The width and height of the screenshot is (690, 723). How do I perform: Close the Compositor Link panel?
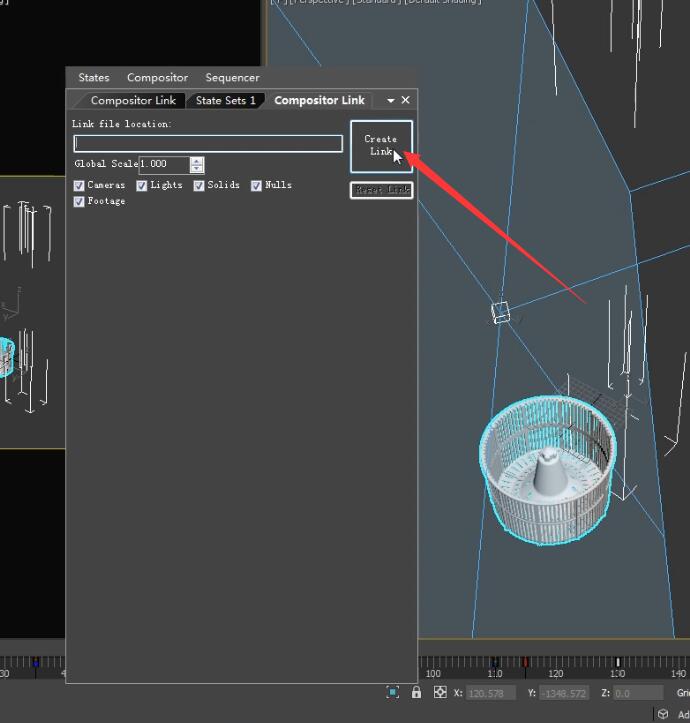click(405, 100)
